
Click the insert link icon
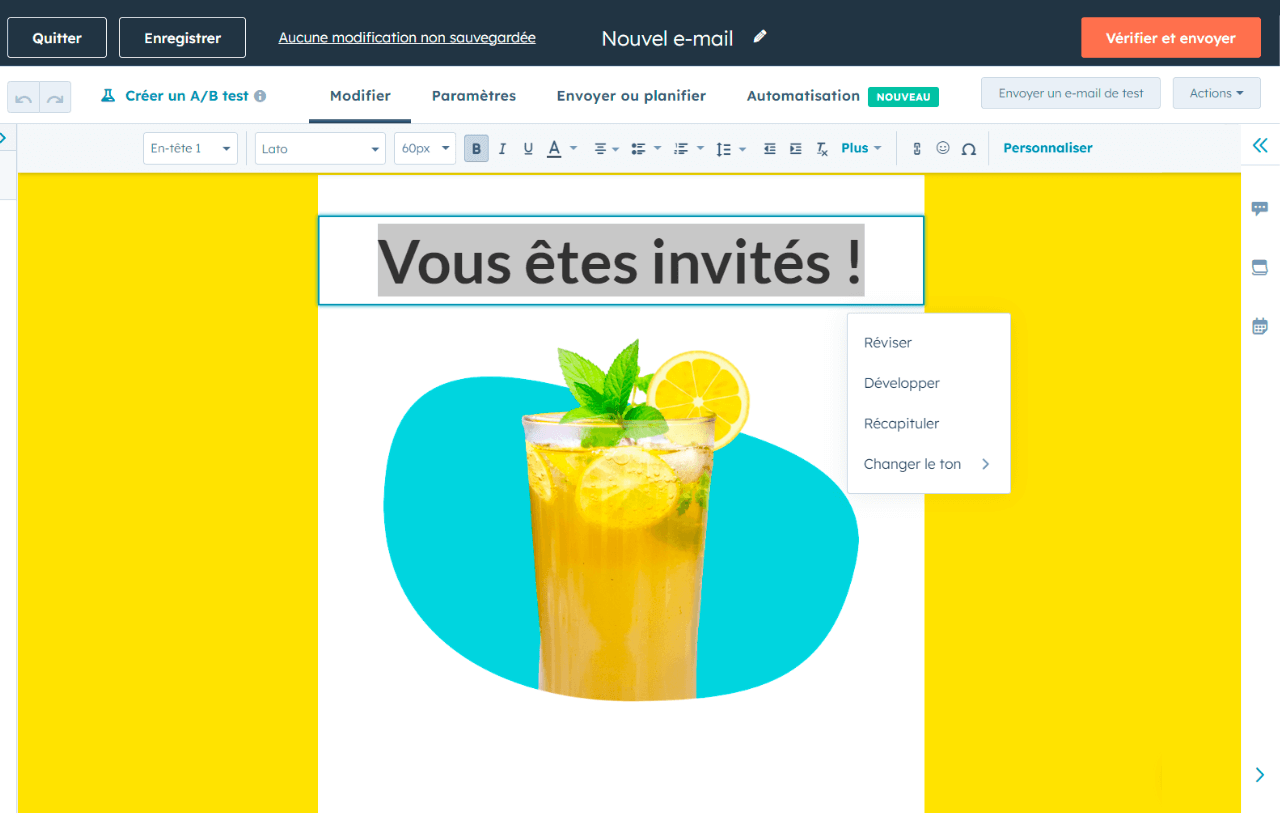pos(916,149)
